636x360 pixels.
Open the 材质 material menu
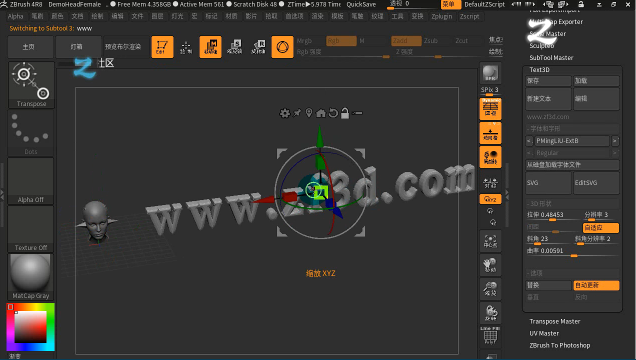pyautogui.click(x=231, y=16)
